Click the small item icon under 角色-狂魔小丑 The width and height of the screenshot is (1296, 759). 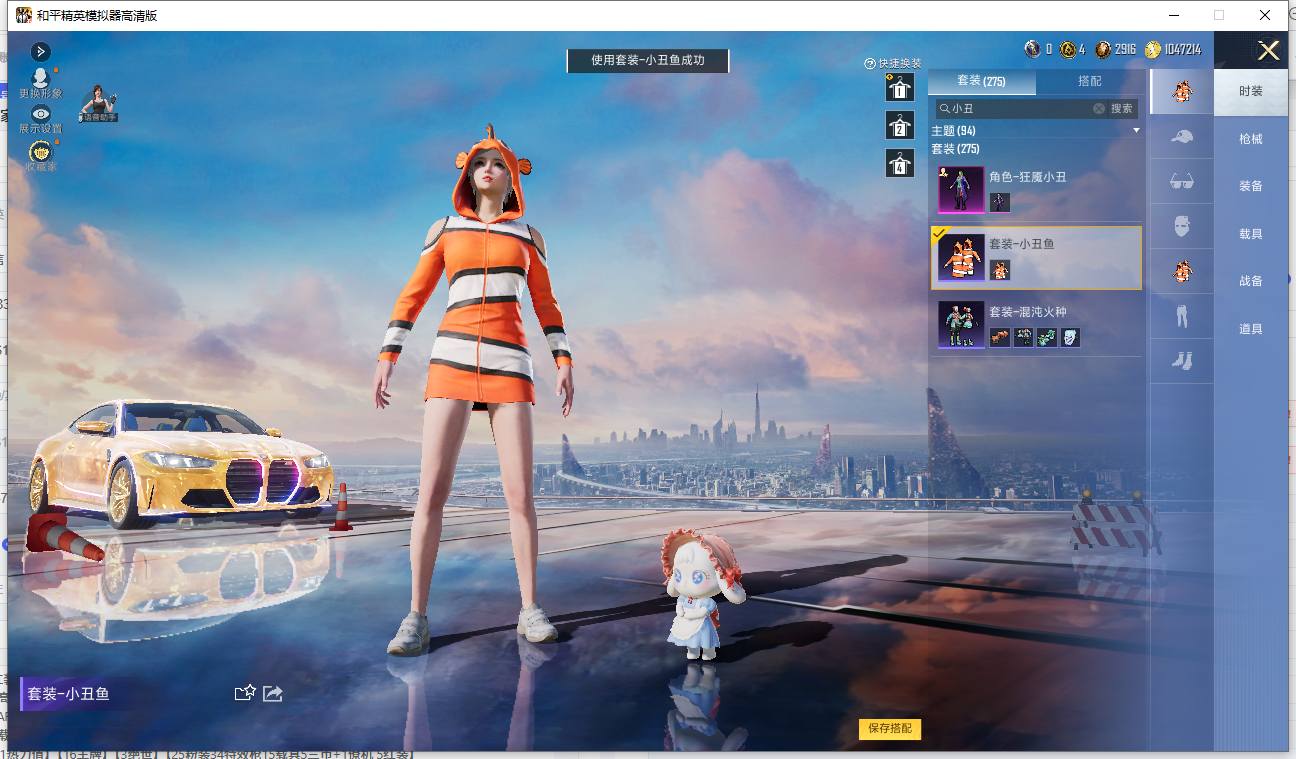point(1000,202)
